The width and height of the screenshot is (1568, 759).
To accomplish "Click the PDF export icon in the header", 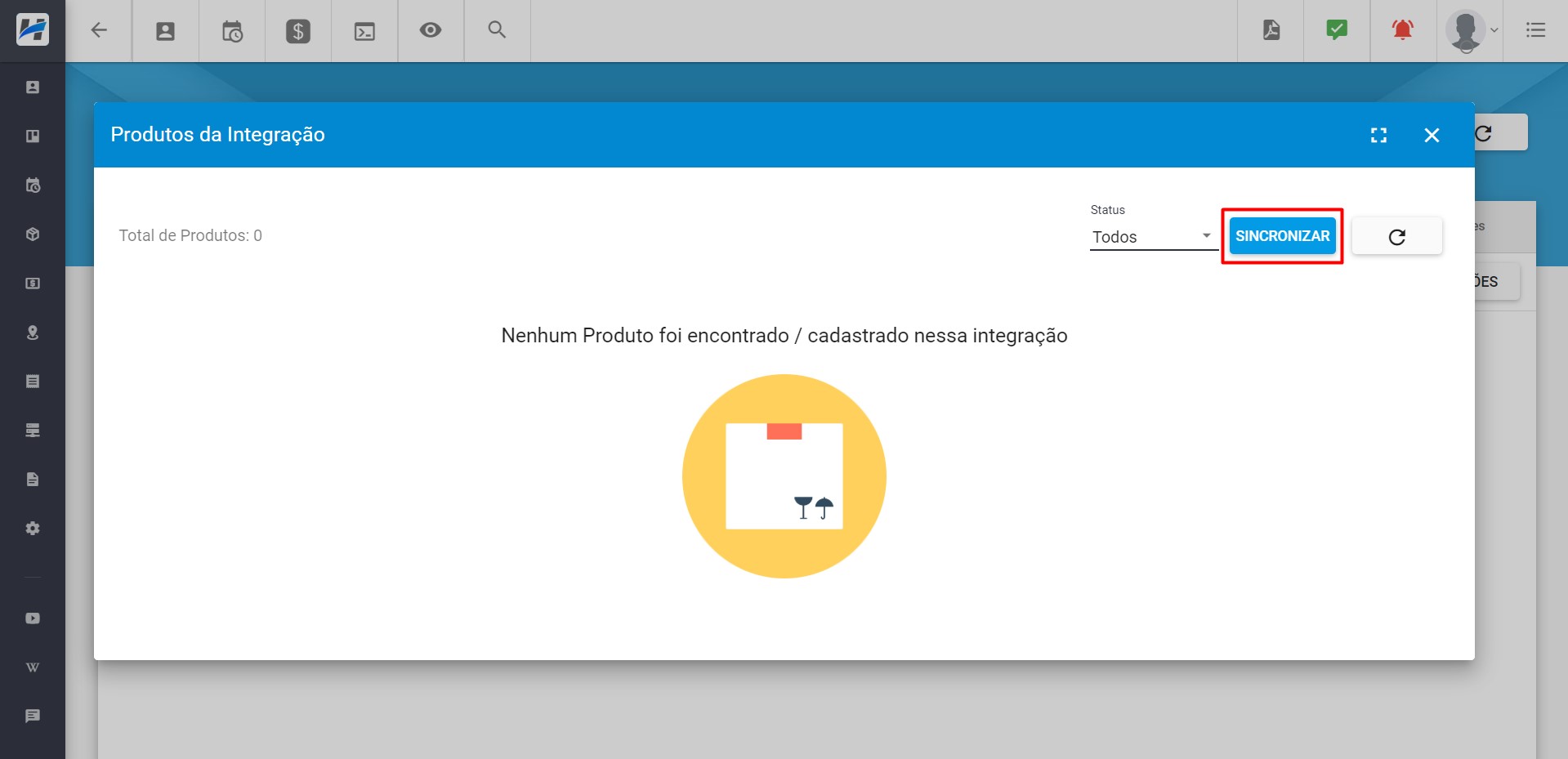I will [1271, 30].
